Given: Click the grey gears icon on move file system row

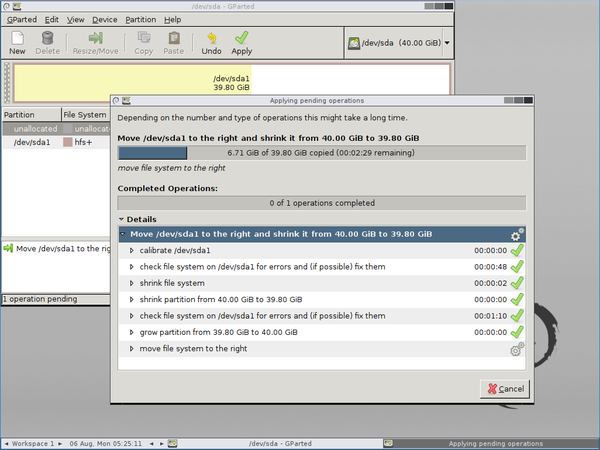Looking at the screenshot, I should click(517, 349).
